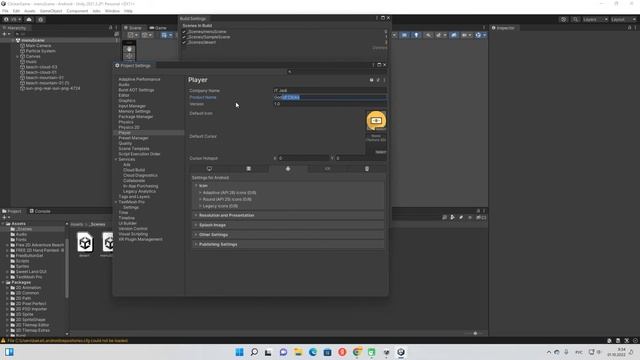Select Tags and Layers category
The image size is (640, 360).
click(134, 197)
